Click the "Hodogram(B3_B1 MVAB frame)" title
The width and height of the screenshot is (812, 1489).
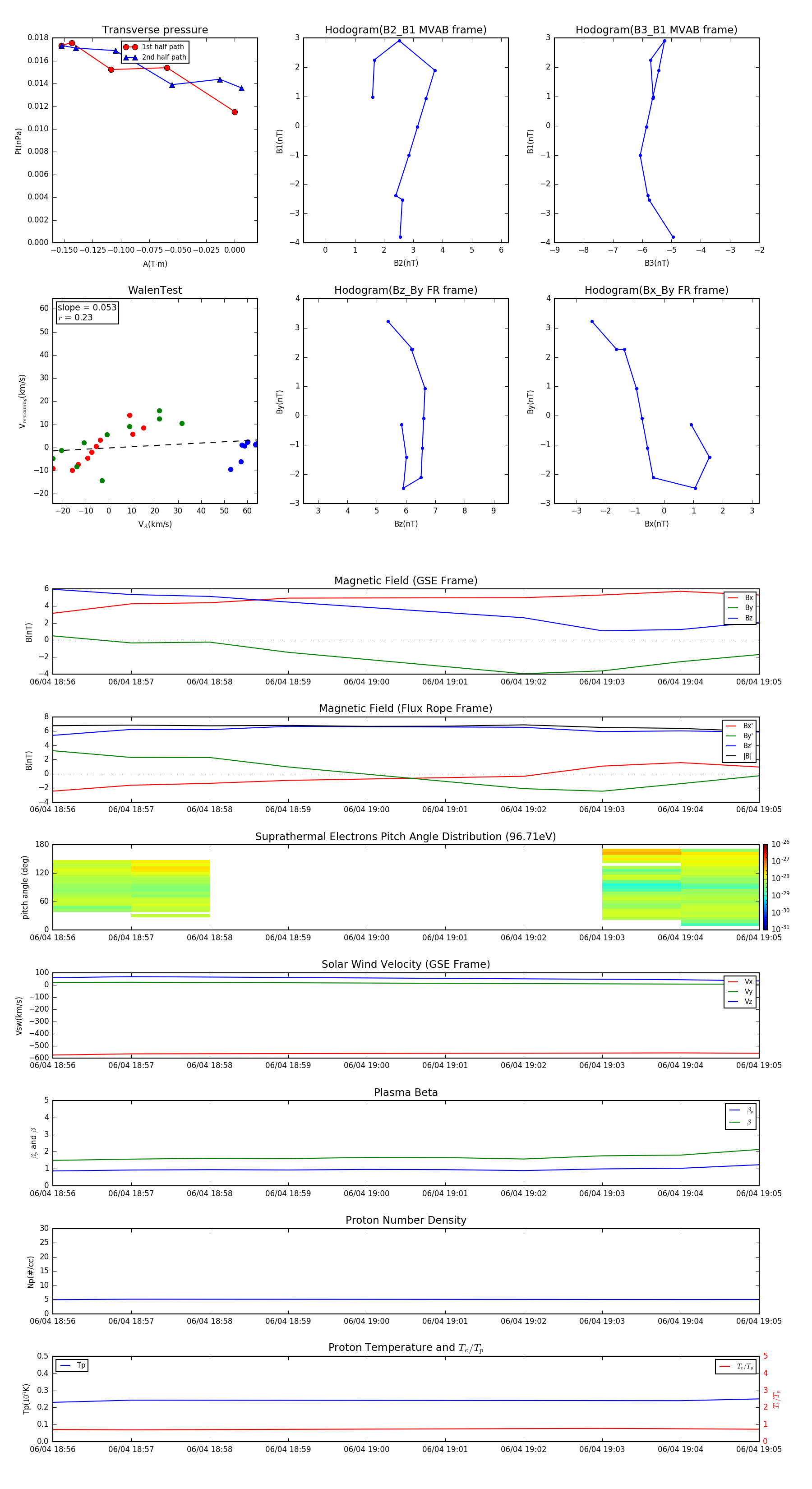click(x=656, y=30)
